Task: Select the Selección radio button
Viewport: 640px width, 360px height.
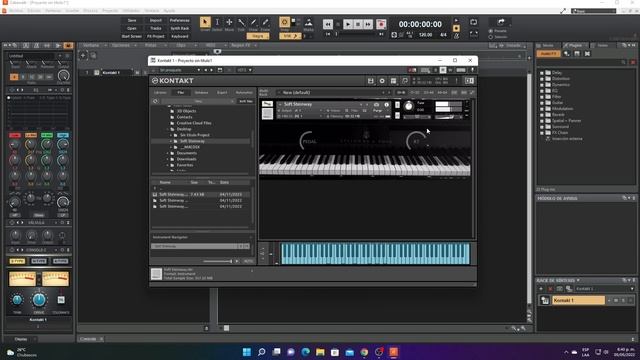Action: 491,37
